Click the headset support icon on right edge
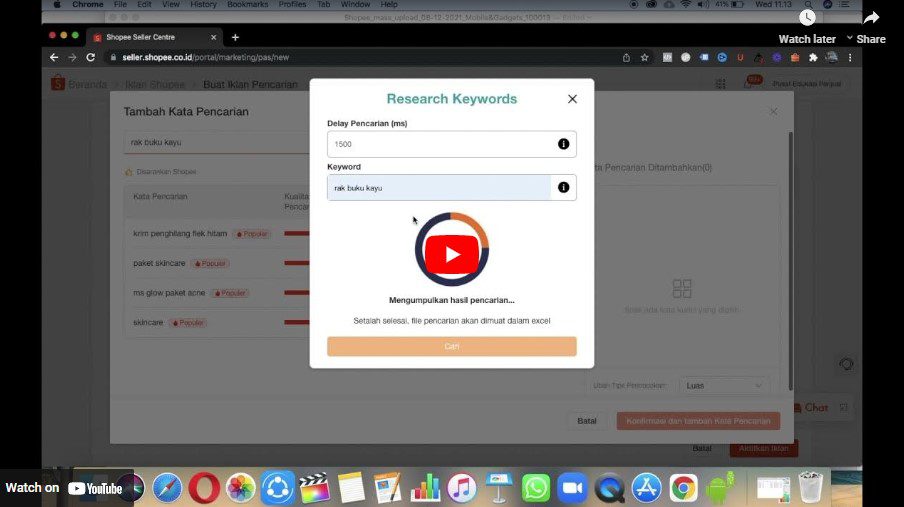This screenshot has width=904, height=507. tap(846, 365)
